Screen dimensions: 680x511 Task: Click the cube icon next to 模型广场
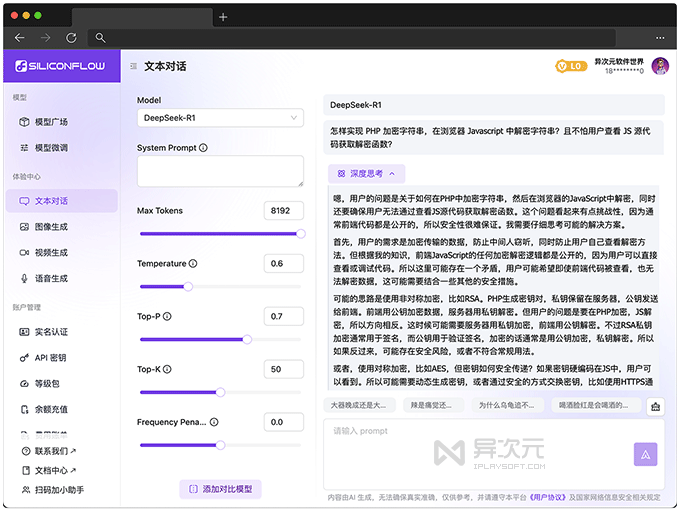(24, 122)
